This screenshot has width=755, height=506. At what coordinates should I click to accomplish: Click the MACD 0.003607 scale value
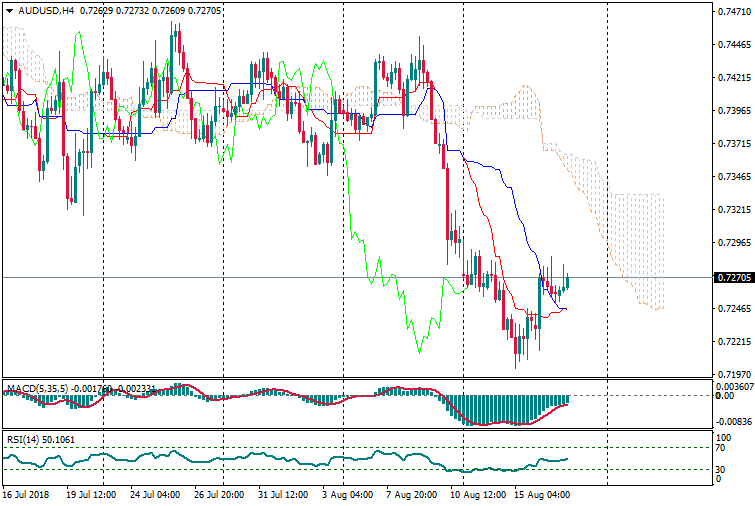[734, 386]
